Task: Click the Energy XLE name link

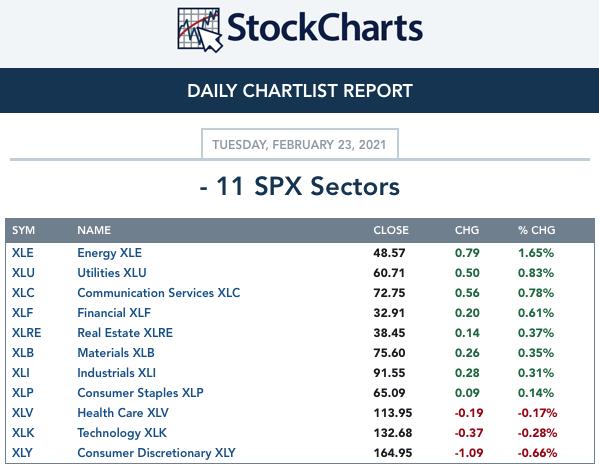Action: pyautogui.click(x=110, y=253)
